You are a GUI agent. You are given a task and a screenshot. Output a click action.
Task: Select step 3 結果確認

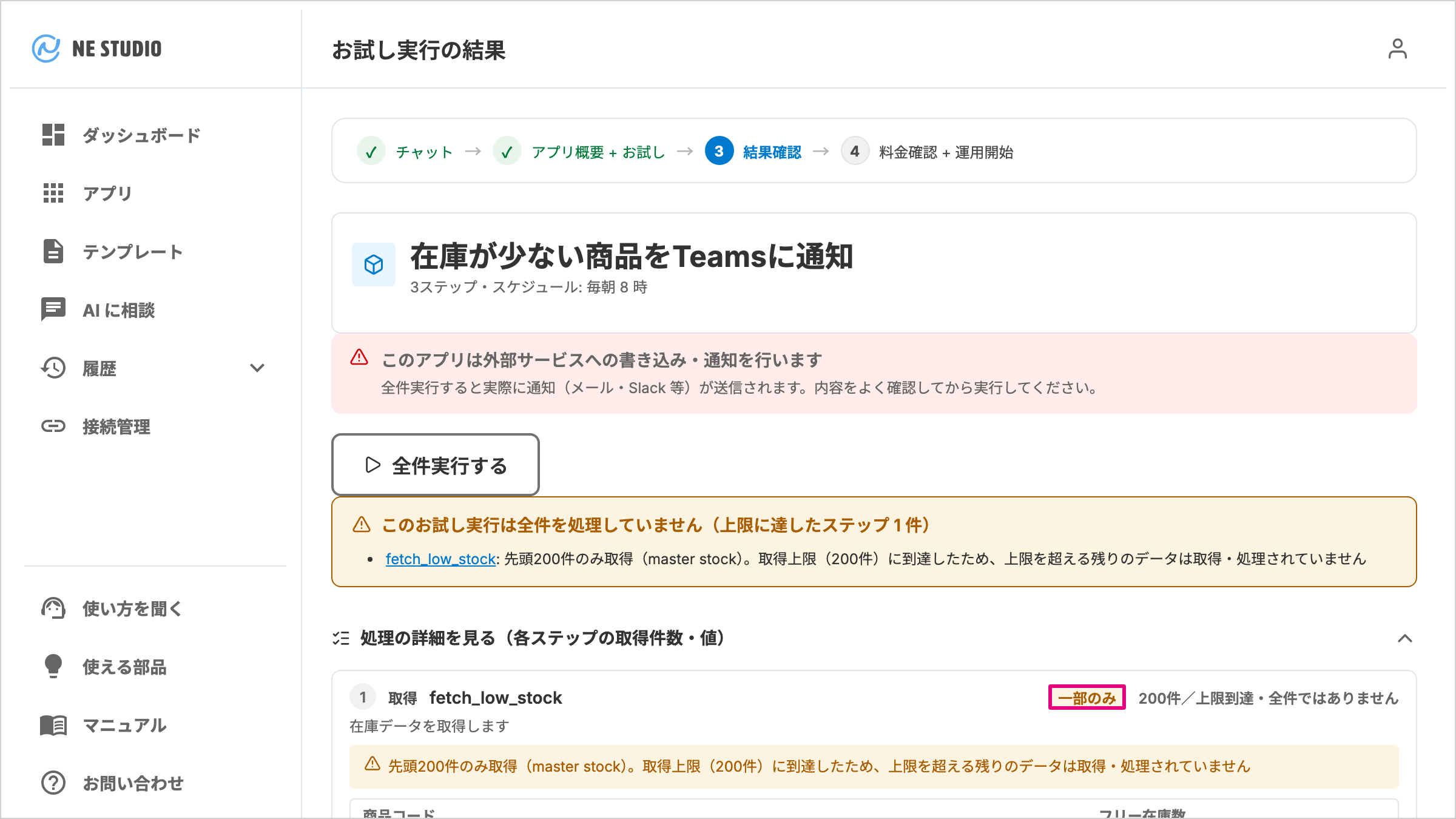[753, 152]
